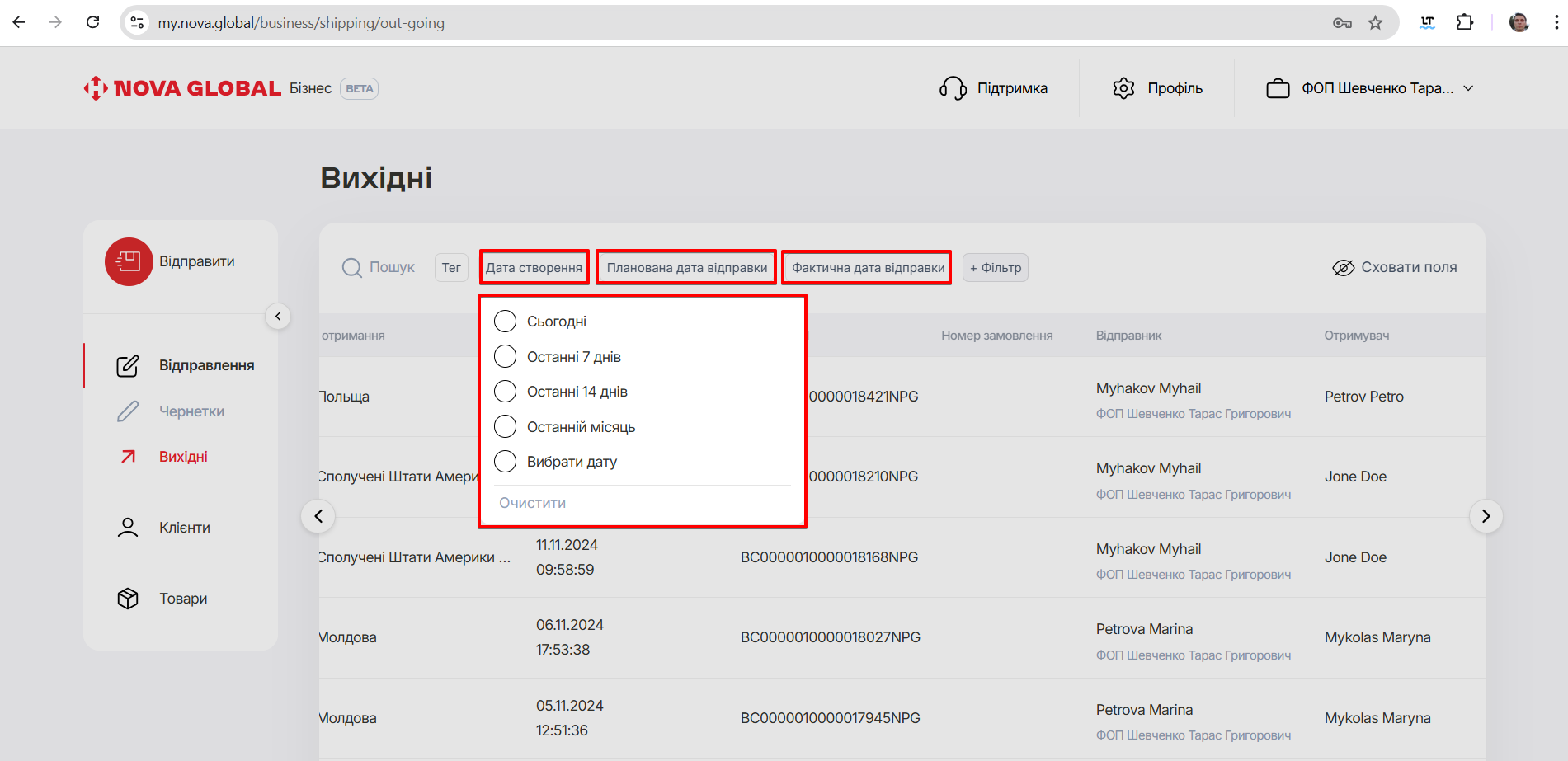Collapse the sidebar with the chevron button
The width and height of the screenshot is (1568, 761).
coord(278,317)
